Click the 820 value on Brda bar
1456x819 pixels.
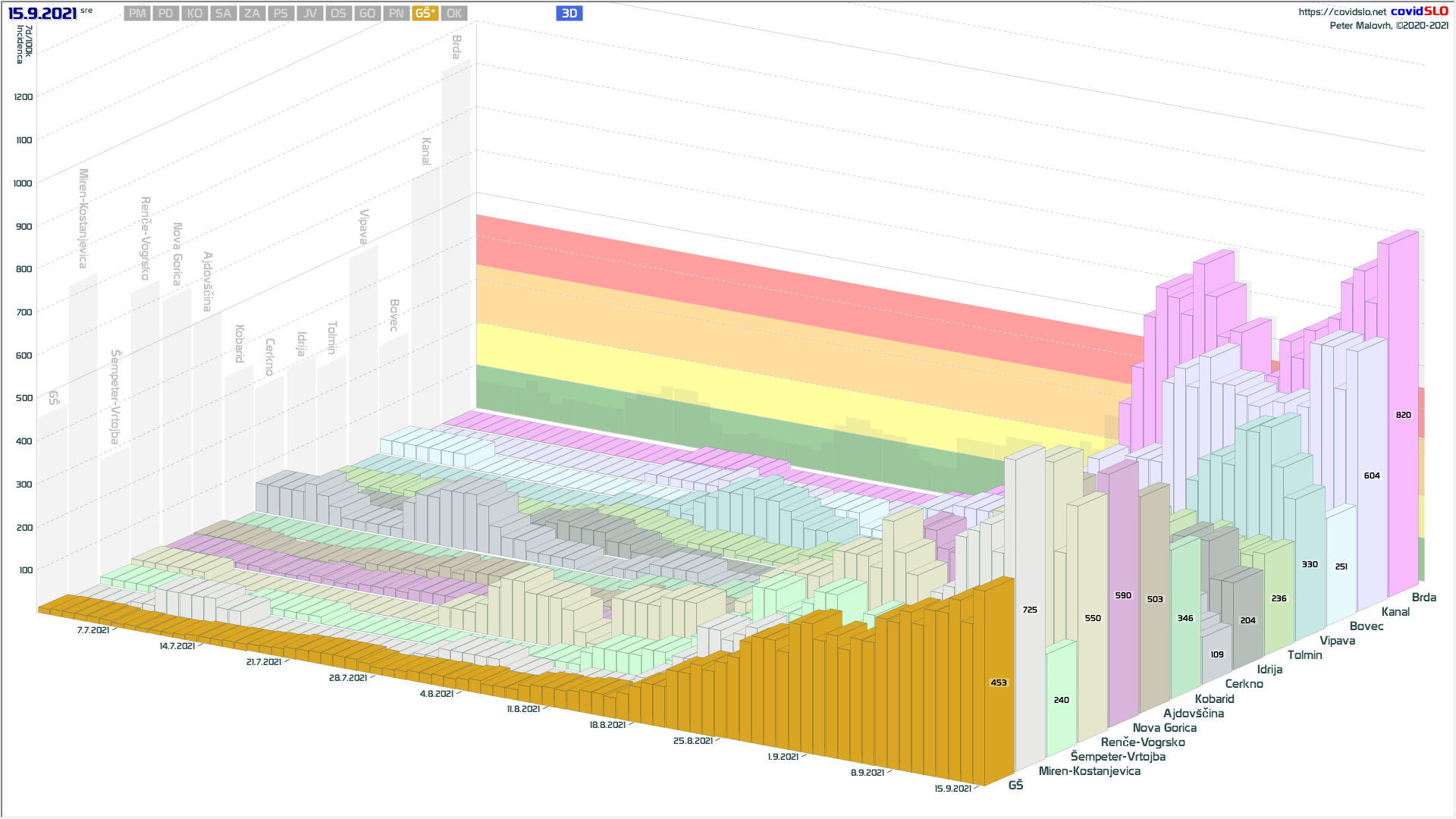pos(1403,415)
